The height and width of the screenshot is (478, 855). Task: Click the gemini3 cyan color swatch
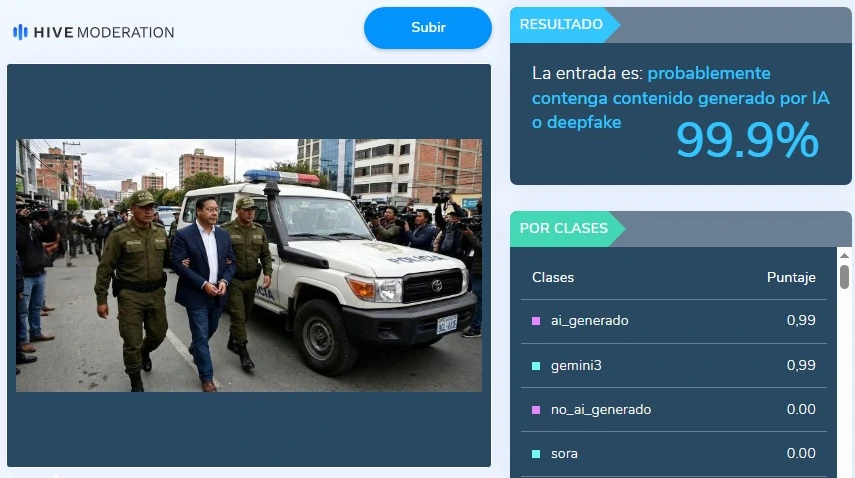pos(536,366)
